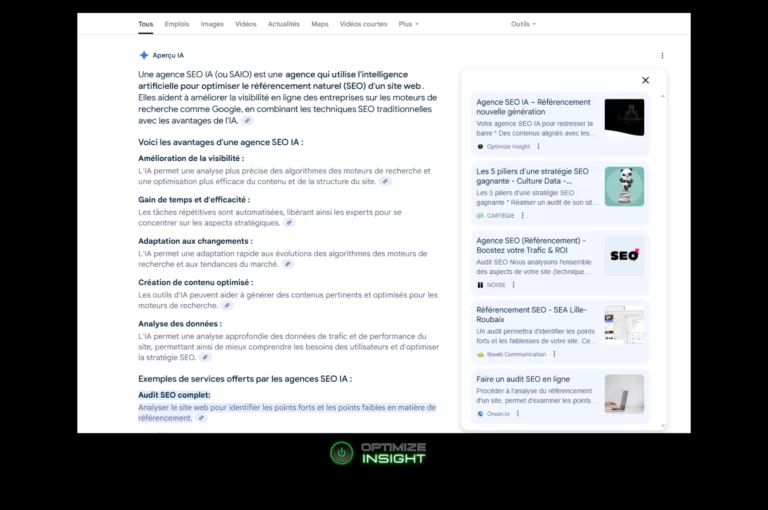Click the panda thumbnail for Cartégie card
This screenshot has width=768, height=510.
[624, 186]
